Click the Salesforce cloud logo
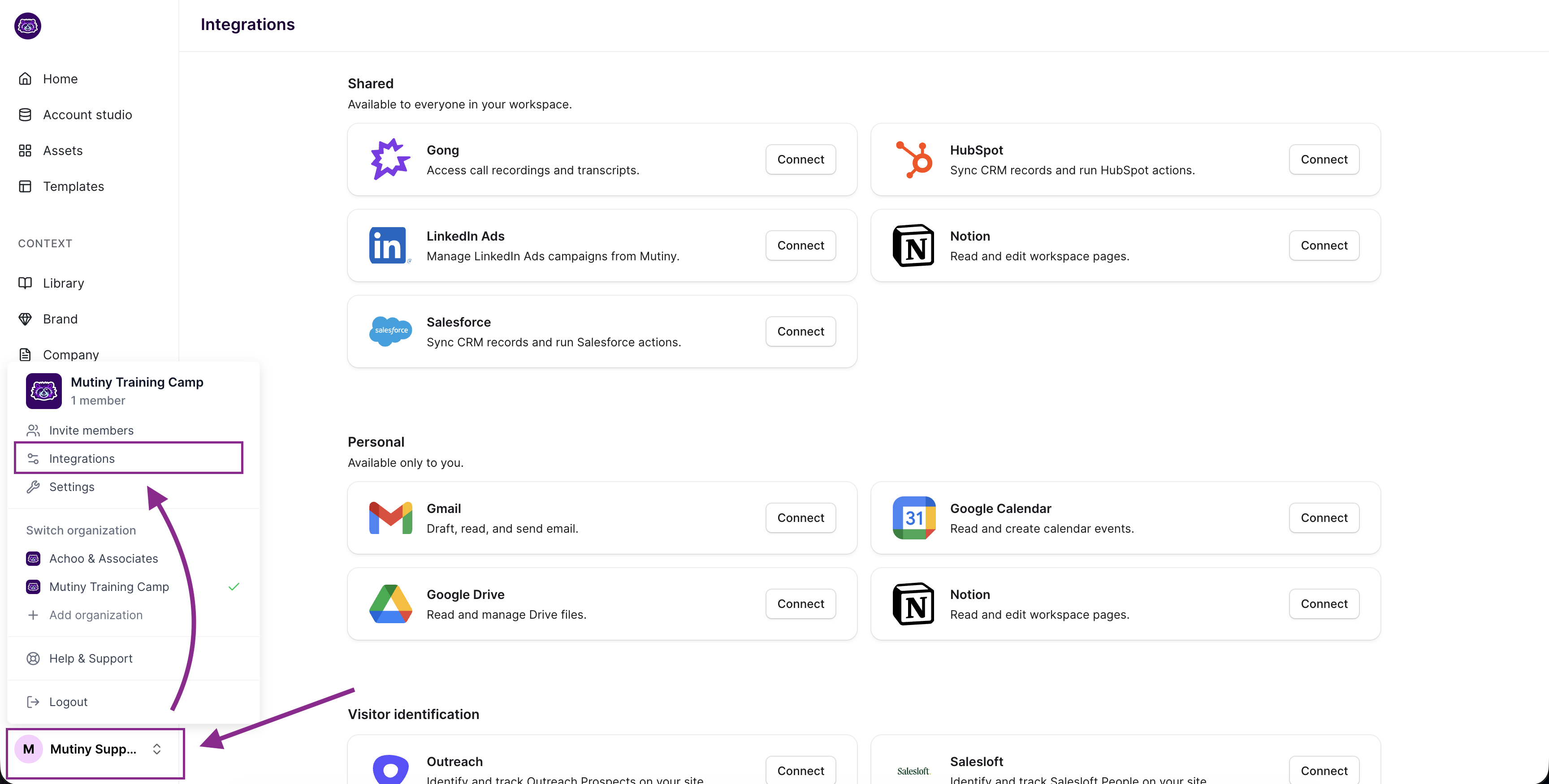Image resolution: width=1549 pixels, height=784 pixels. click(391, 331)
